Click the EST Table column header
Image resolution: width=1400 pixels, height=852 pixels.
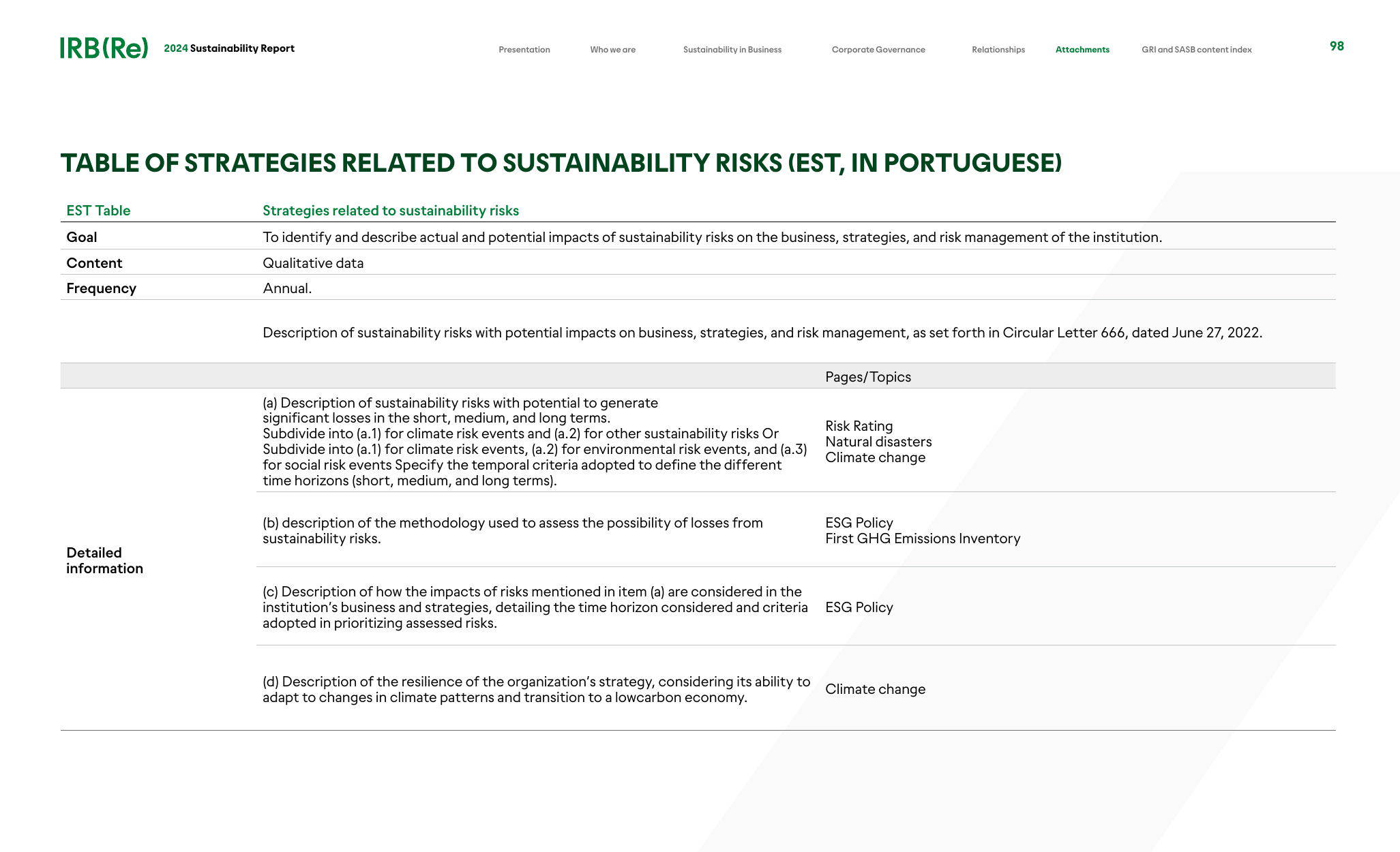pyautogui.click(x=98, y=211)
